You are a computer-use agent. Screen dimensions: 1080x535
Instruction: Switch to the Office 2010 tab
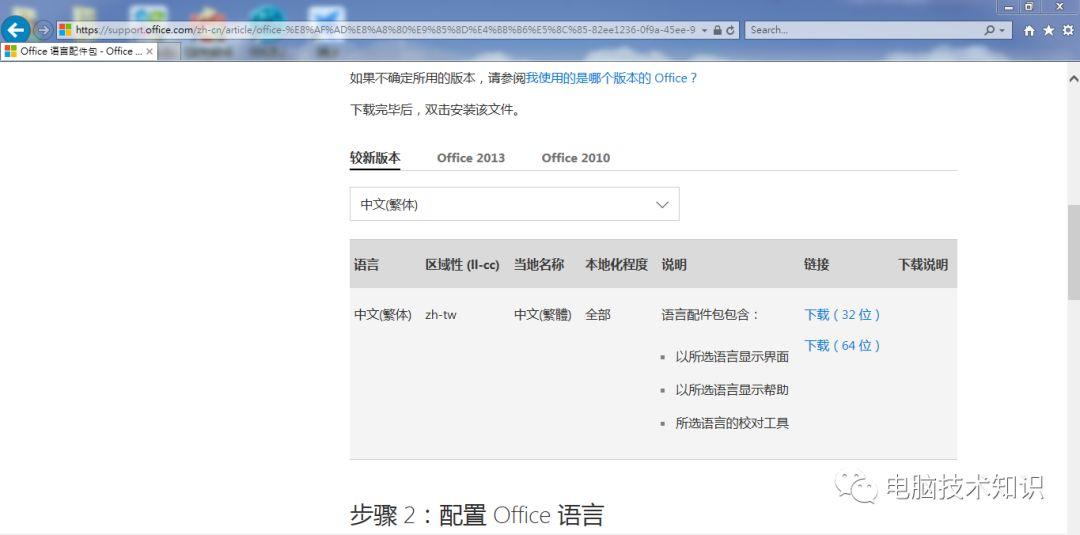pos(576,158)
